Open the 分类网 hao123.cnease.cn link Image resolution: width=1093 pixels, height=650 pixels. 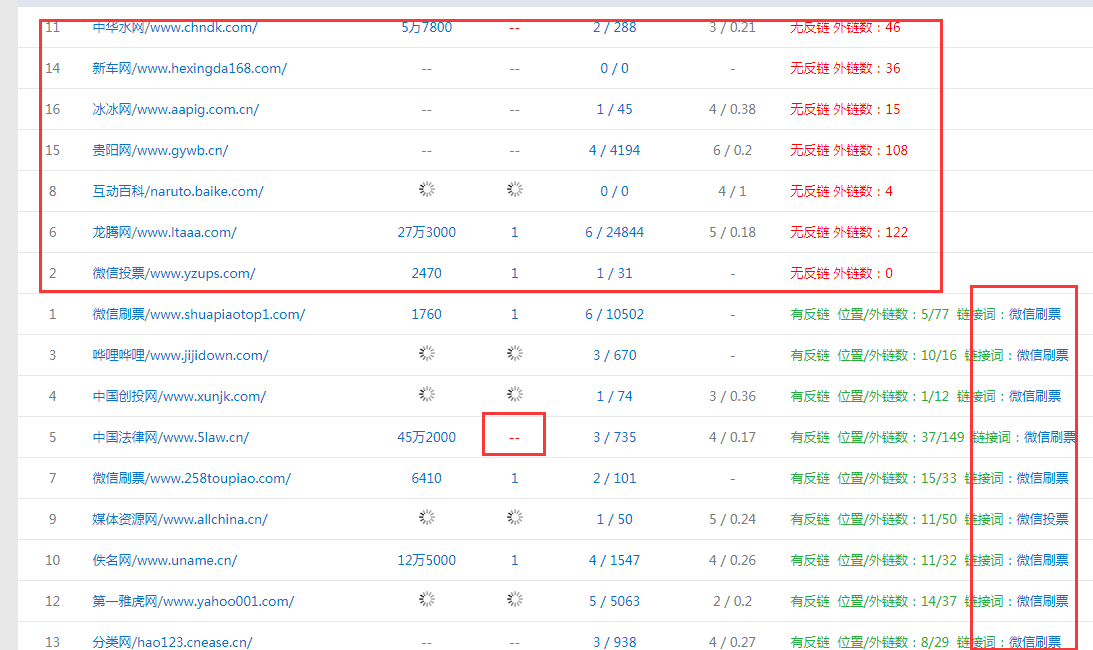tap(172, 642)
